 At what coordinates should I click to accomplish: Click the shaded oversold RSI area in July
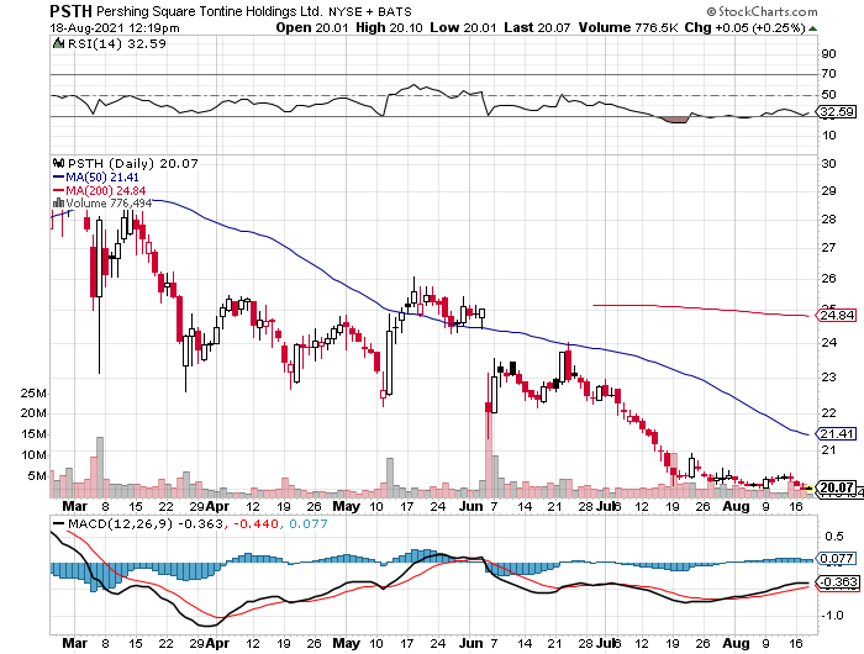point(675,120)
